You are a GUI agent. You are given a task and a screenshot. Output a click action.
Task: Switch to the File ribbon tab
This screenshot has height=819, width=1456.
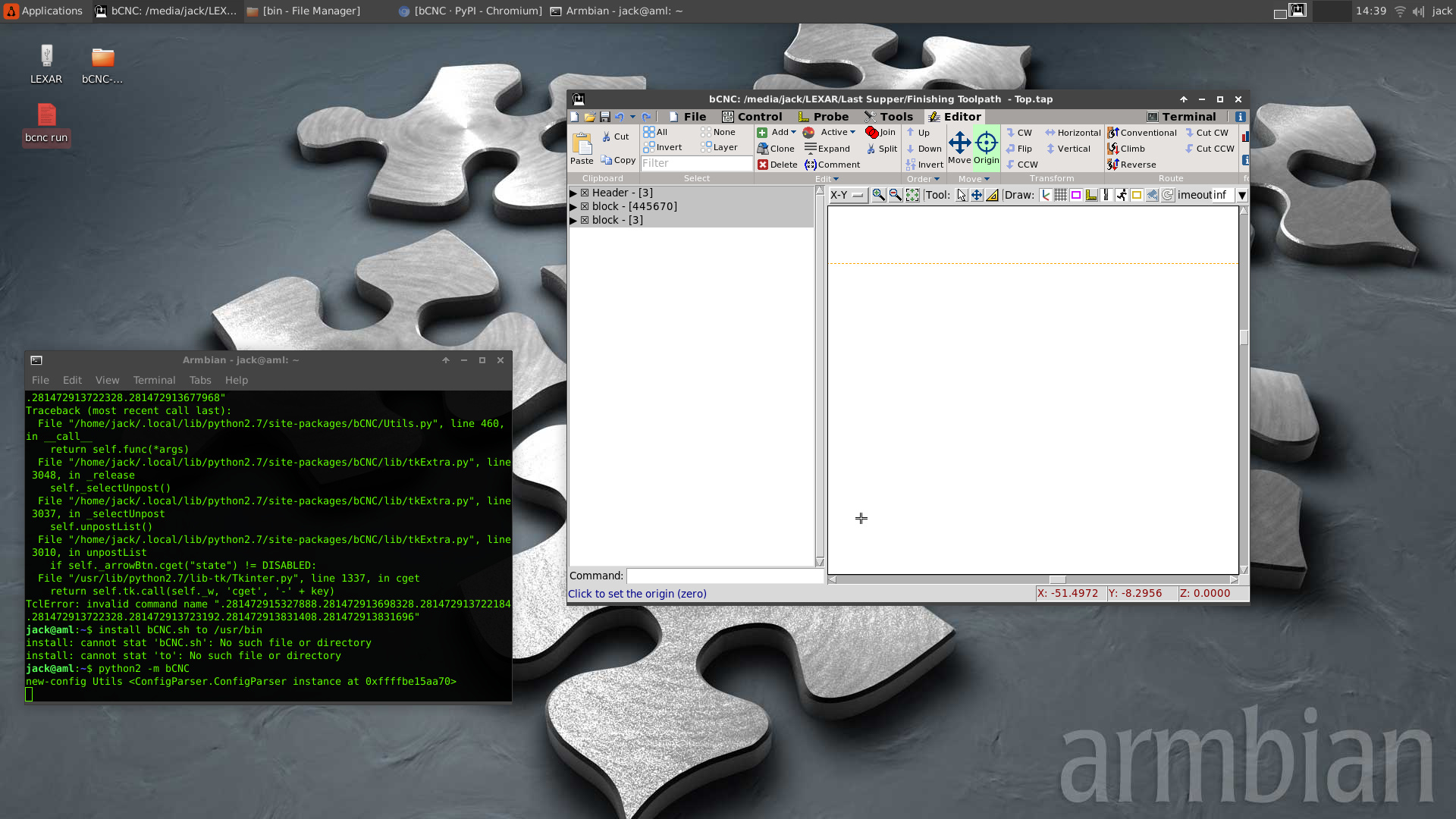point(687,117)
